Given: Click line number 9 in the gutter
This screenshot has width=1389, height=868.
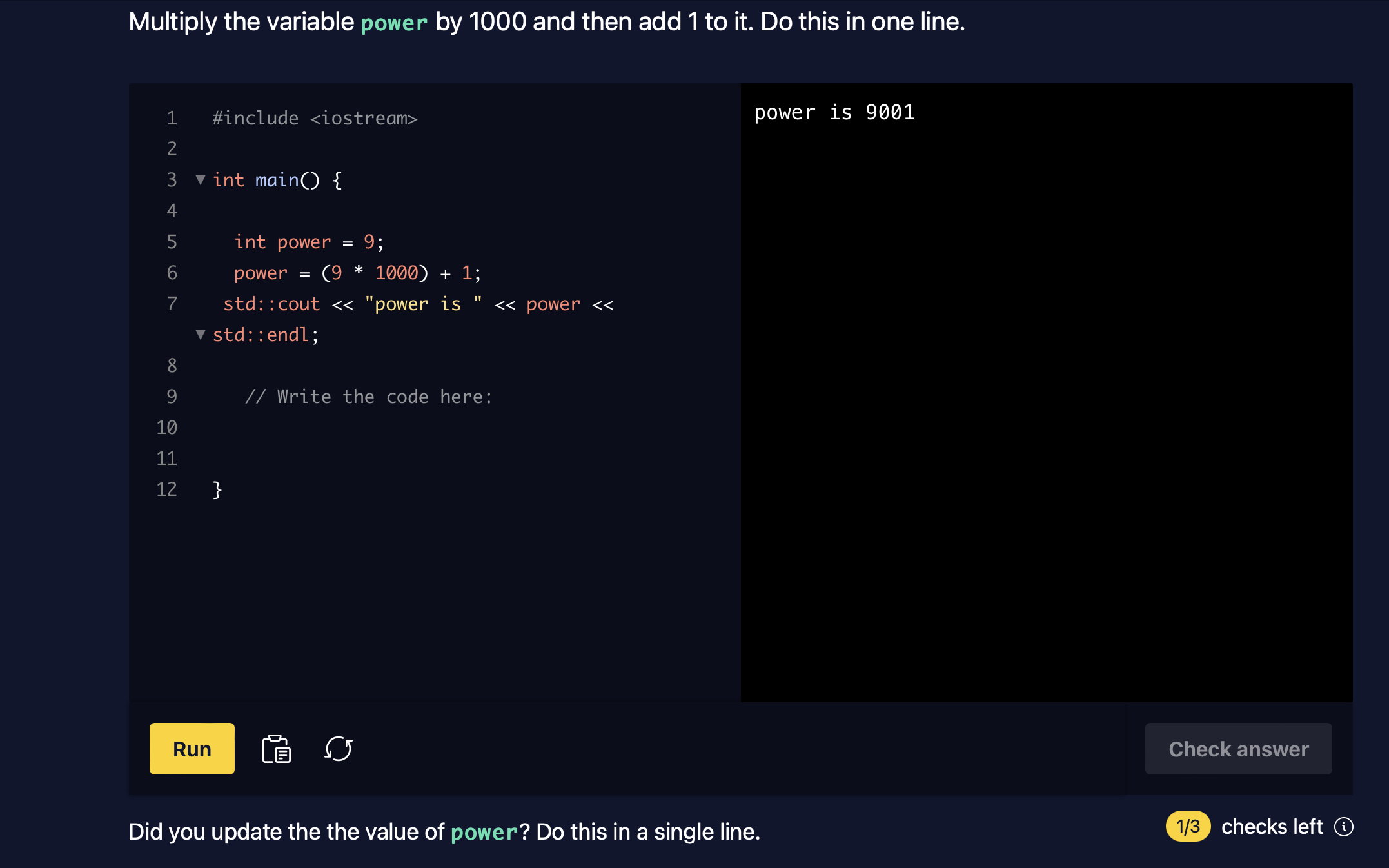Looking at the screenshot, I should coord(172,397).
